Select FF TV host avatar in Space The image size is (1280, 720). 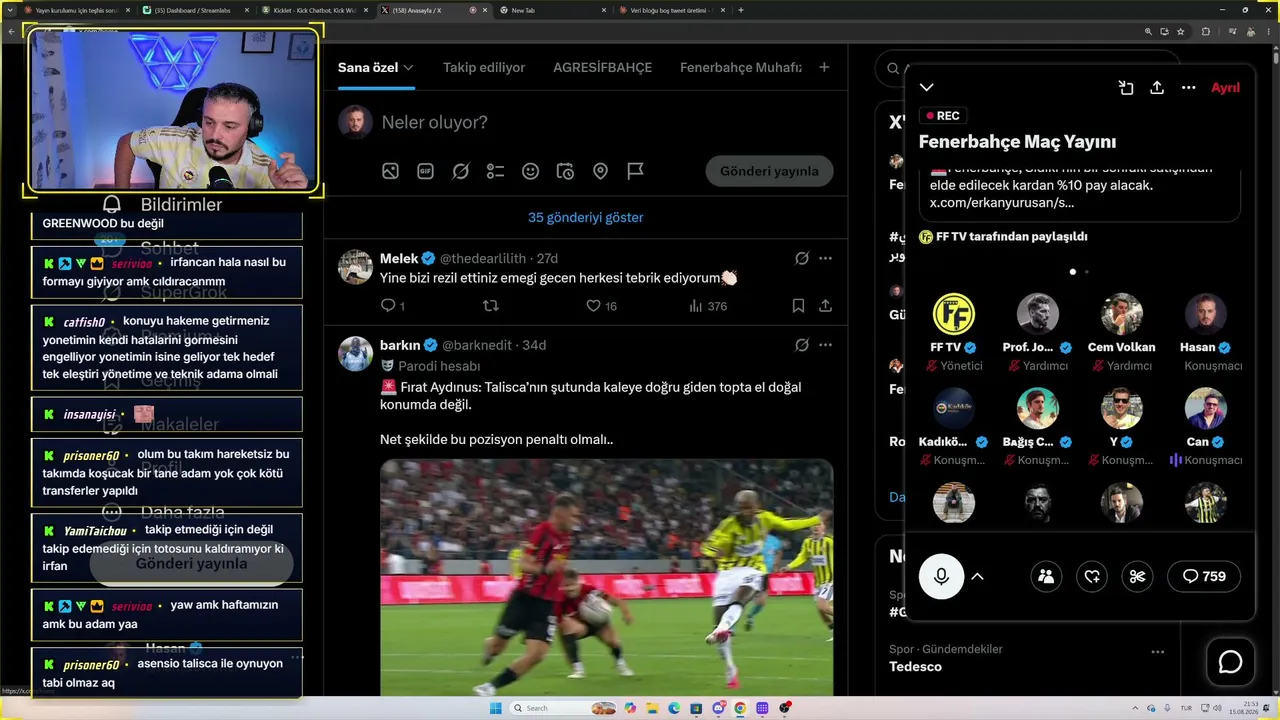[x=954, y=313]
